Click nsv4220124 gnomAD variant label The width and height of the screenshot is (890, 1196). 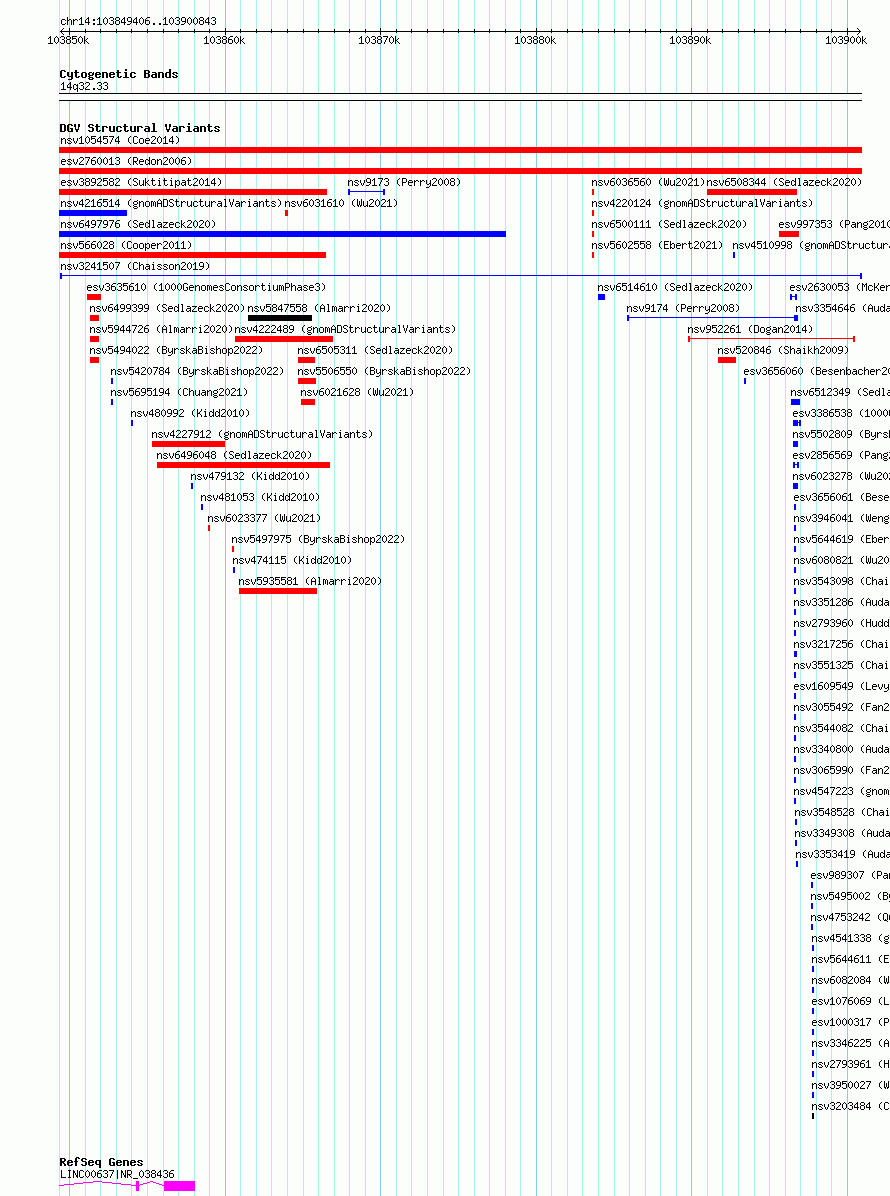(x=702, y=203)
